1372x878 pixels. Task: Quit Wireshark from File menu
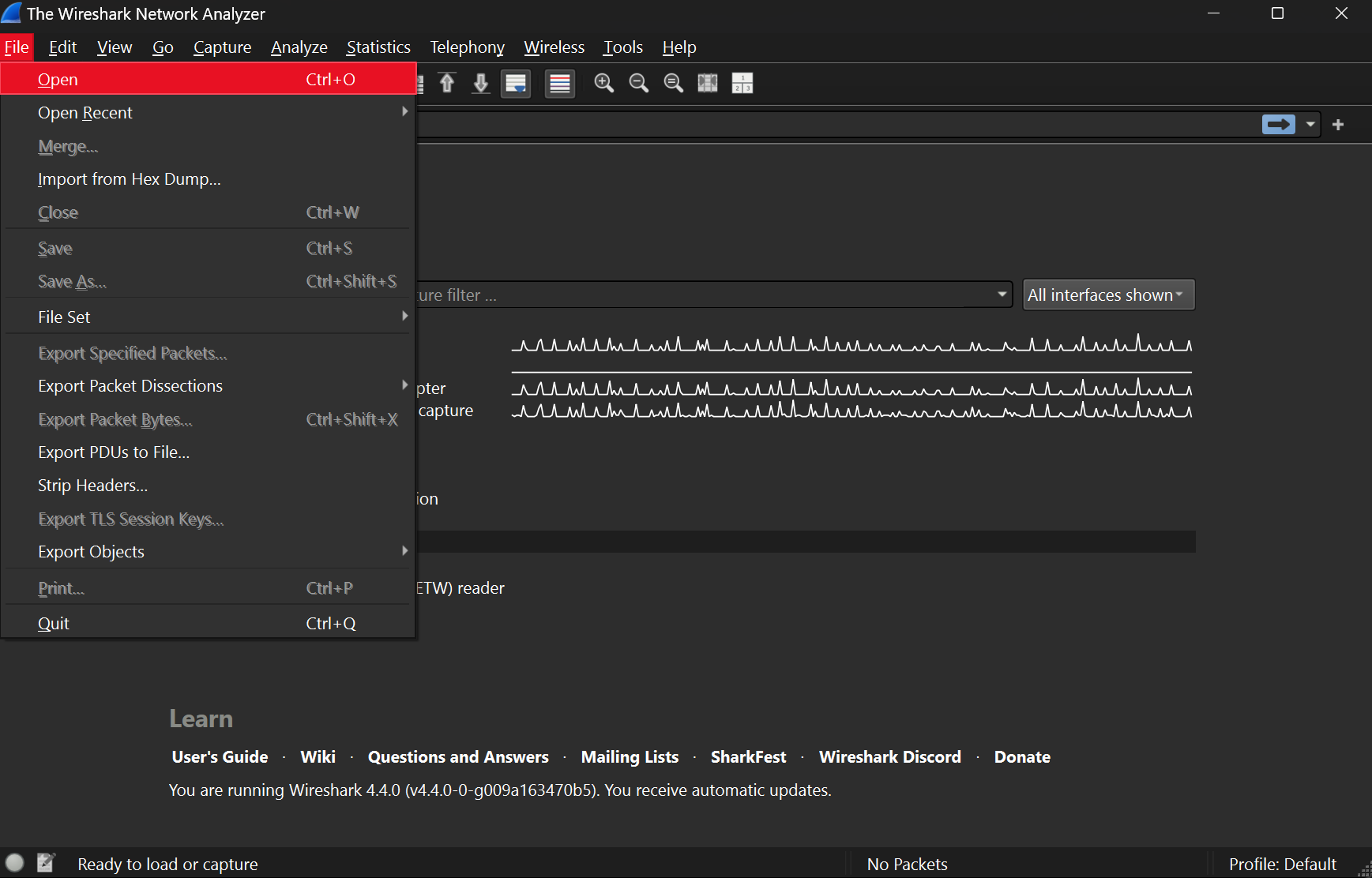pos(209,623)
